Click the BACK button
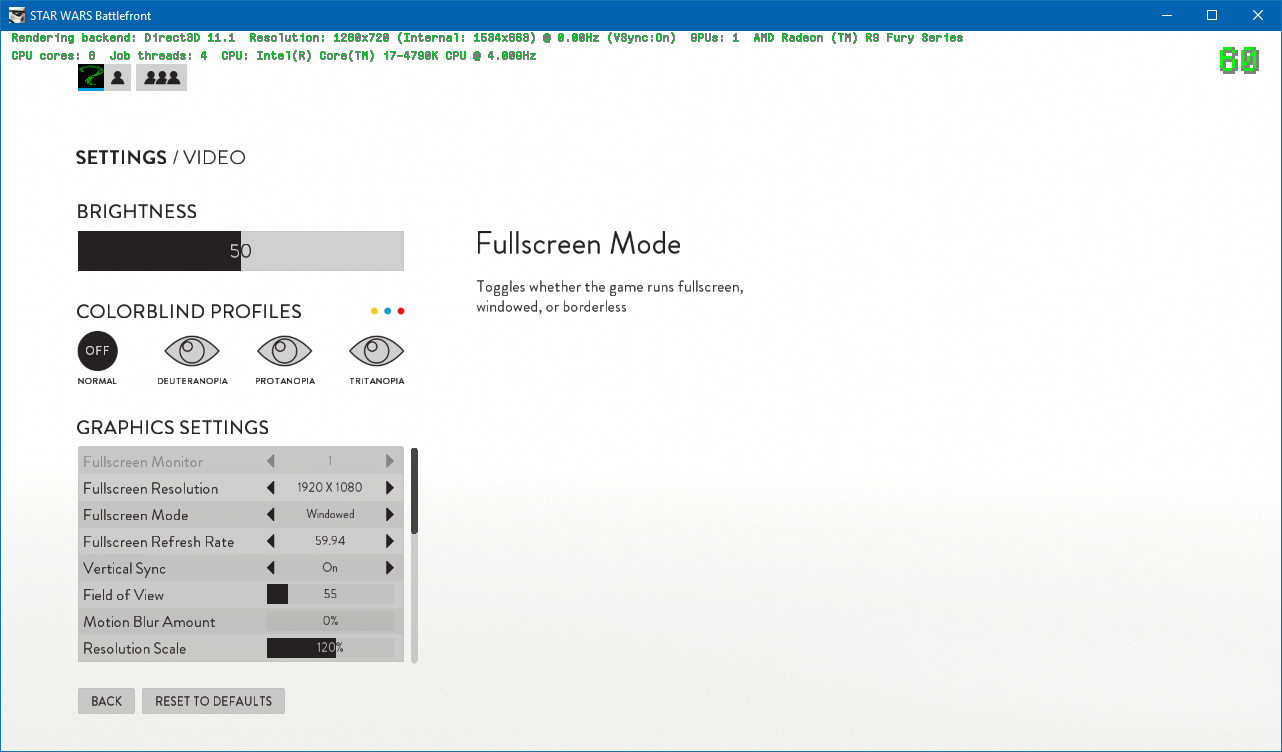Image resolution: width=1282 pixels, height=752 pixels. tap(106, 701)
